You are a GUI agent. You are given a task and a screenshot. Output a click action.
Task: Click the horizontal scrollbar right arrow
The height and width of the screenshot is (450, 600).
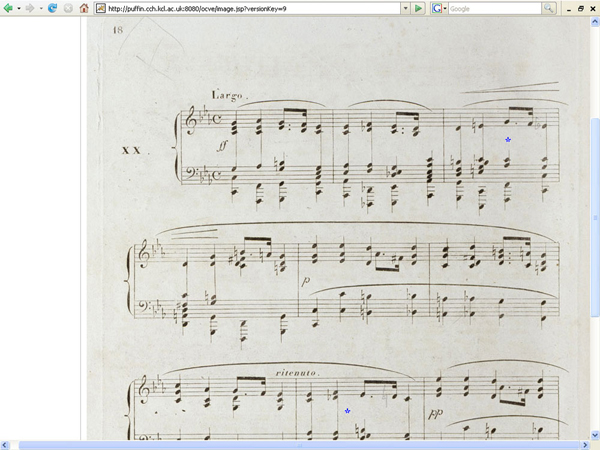583,444
